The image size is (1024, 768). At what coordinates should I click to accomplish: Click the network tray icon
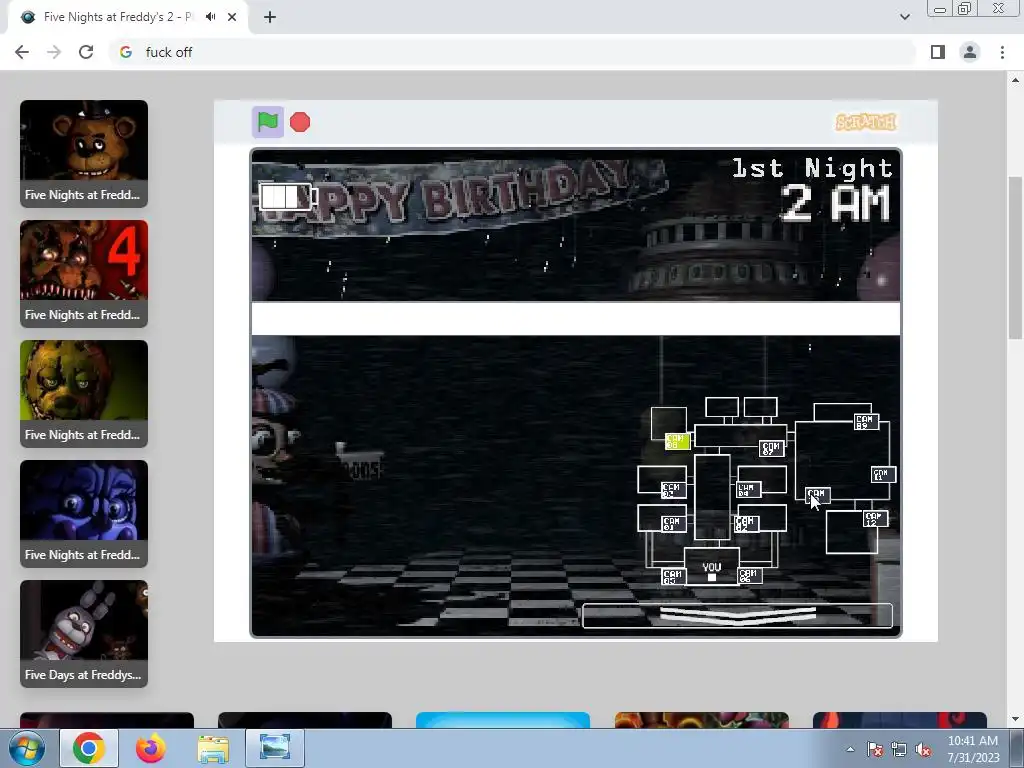coord(899,749)
